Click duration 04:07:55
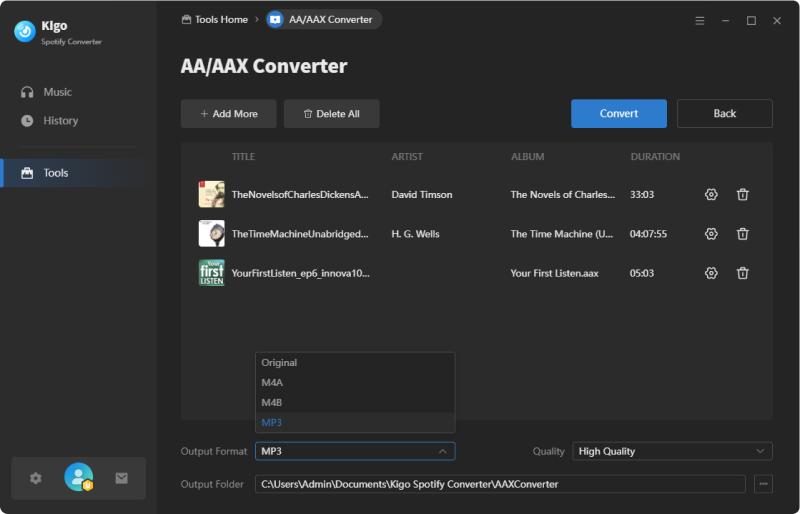This screenshot has width=800, height=514. click(x=648, y=234)
